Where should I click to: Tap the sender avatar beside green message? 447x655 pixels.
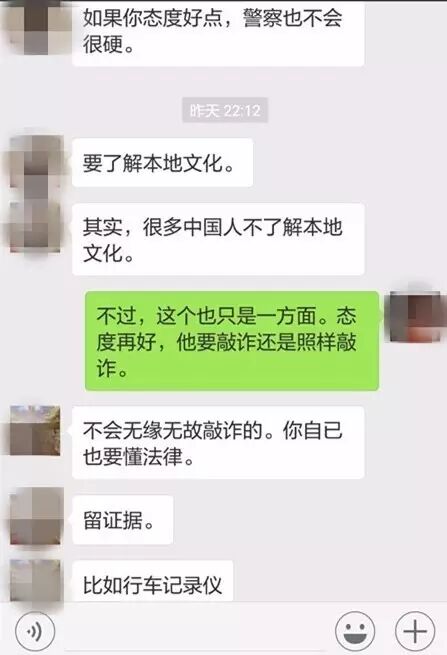pyautogui.click(x=415, y=317)
